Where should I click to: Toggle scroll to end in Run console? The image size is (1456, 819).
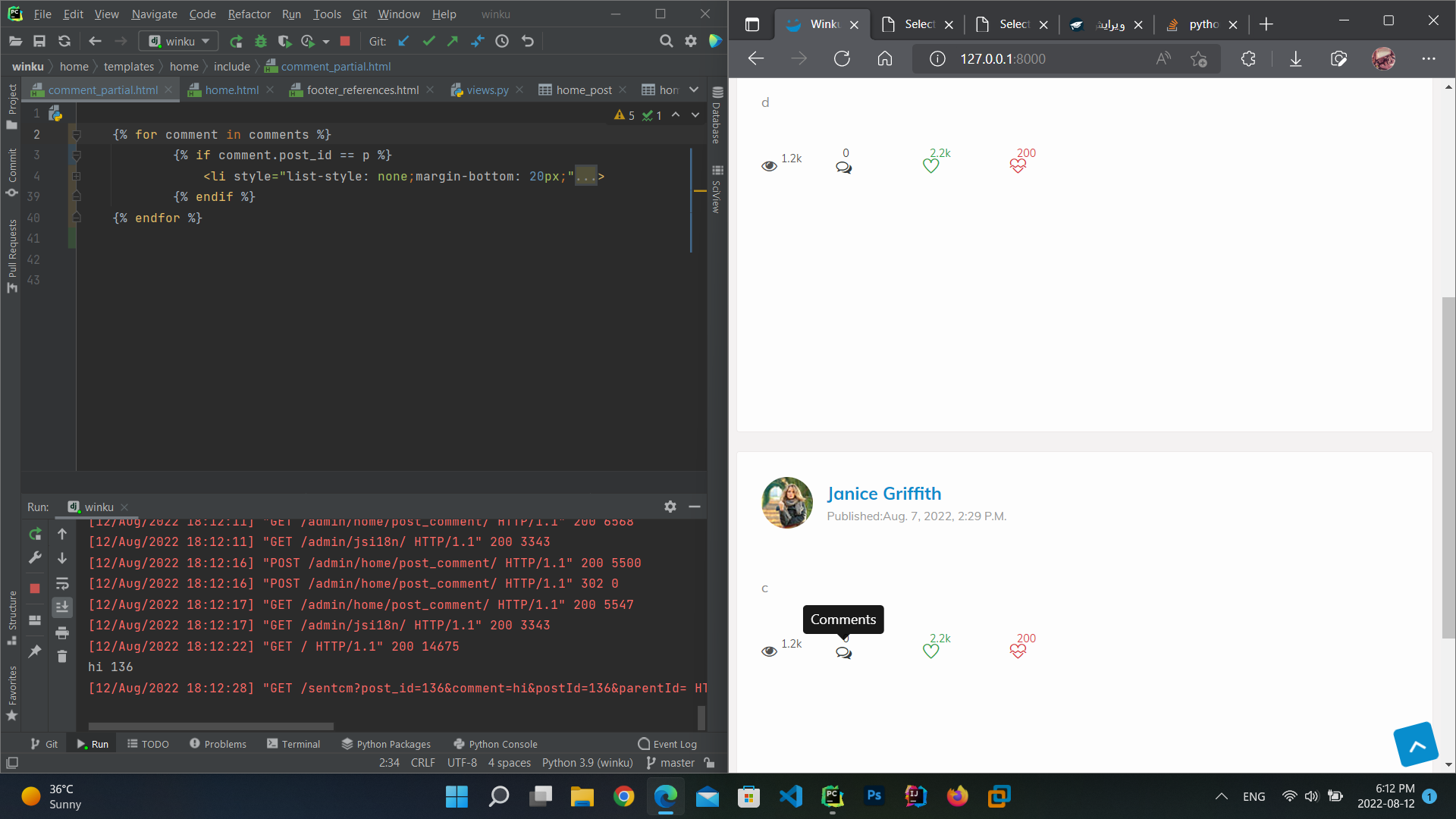point(62,607)
